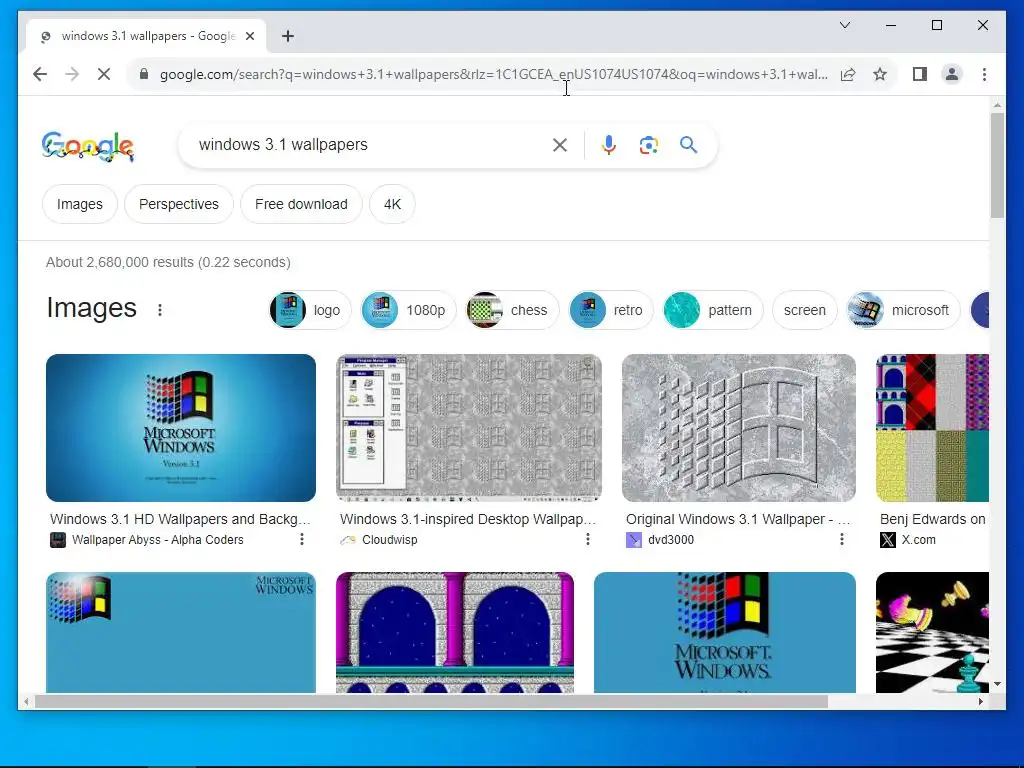Apply the Free download filter chip

click(x=301, y=204)
